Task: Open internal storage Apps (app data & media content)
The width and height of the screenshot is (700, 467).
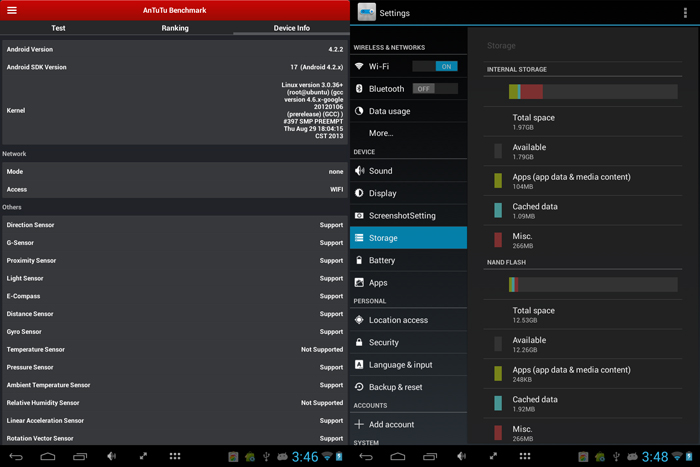Action: 583,180
